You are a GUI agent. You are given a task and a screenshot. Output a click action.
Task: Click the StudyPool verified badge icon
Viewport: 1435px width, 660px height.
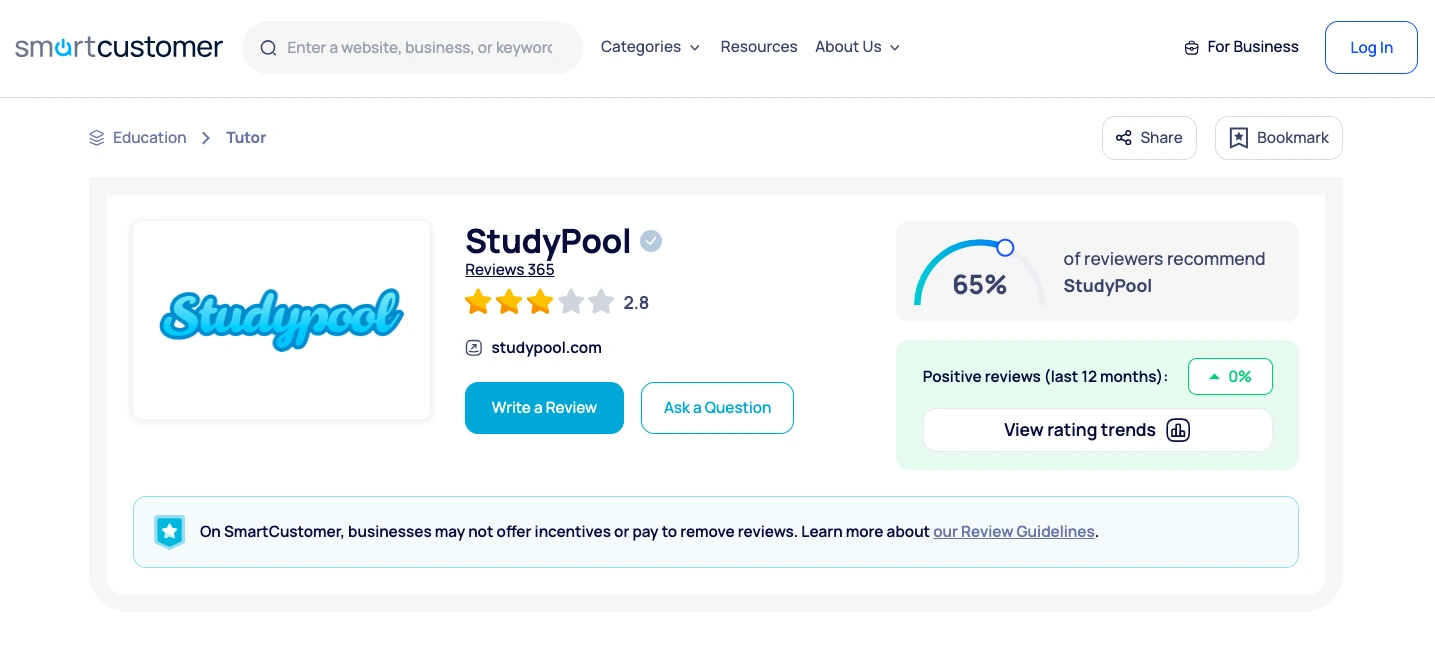[x=651, y=241]
